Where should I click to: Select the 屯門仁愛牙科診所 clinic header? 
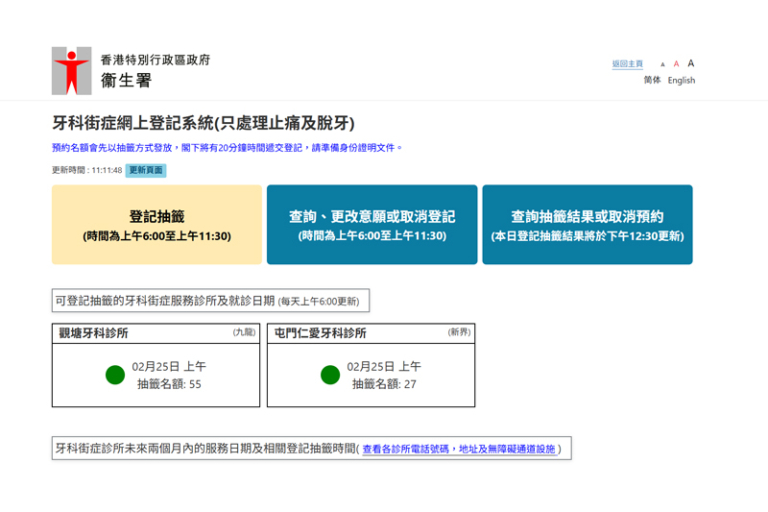[x=320, y=333]
